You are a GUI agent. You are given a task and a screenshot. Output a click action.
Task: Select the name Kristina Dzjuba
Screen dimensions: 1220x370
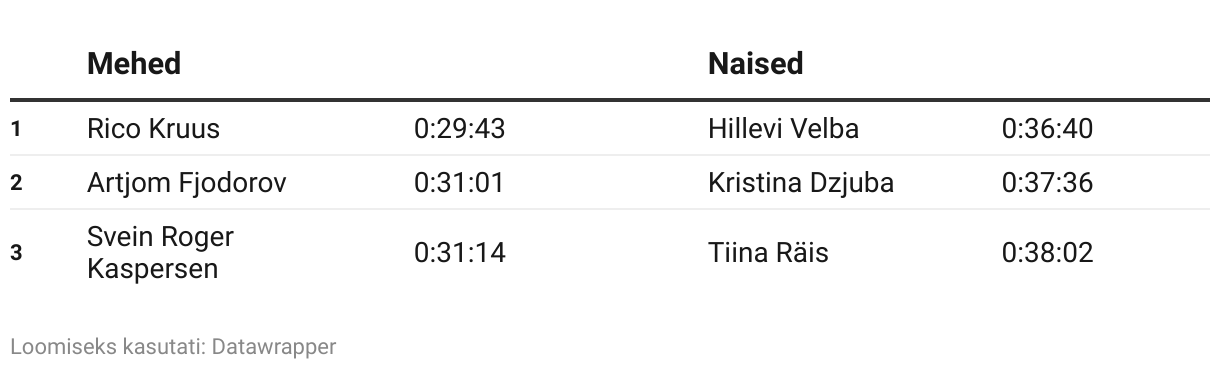point(801,183)
